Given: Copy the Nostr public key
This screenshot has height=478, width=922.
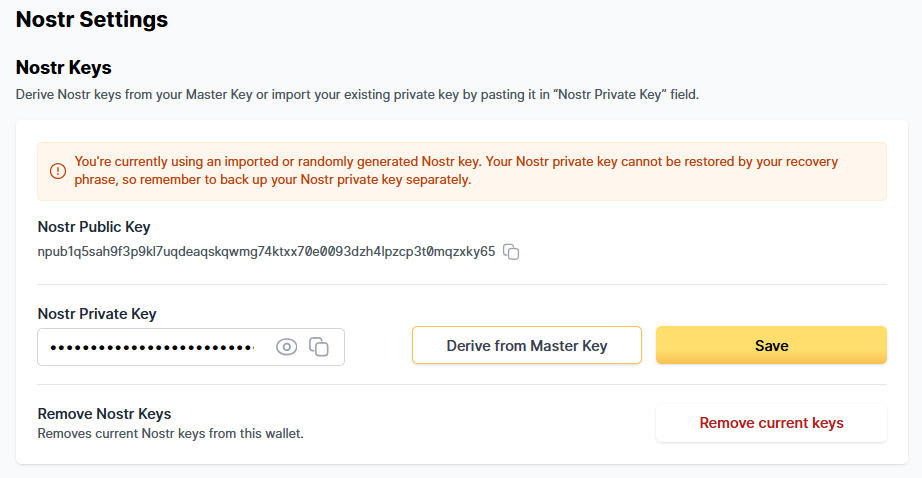Looking at the screenshot, I should pos(511,252).
